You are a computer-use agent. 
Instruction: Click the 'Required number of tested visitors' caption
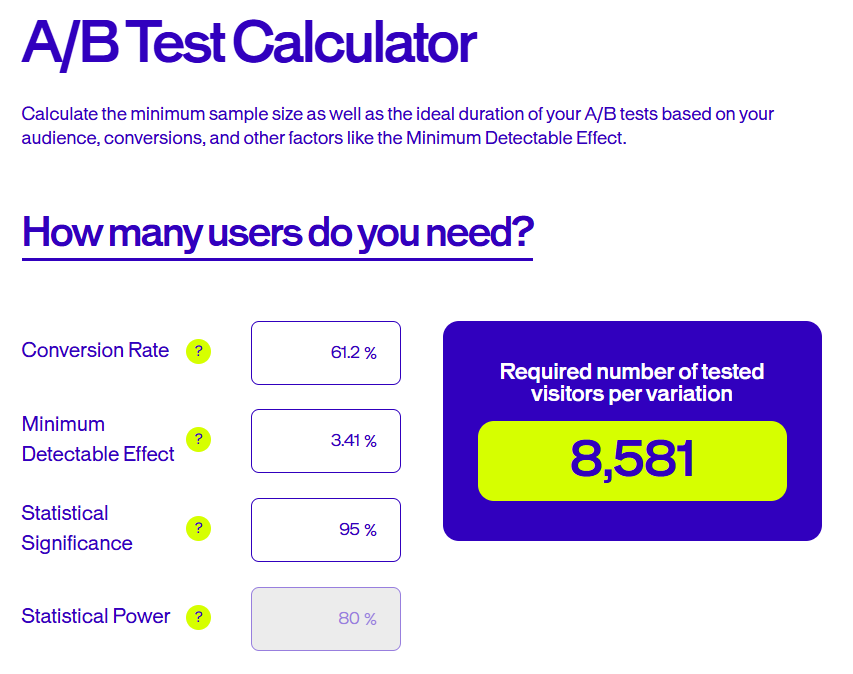pyautogui.click(x=632, y=382)
